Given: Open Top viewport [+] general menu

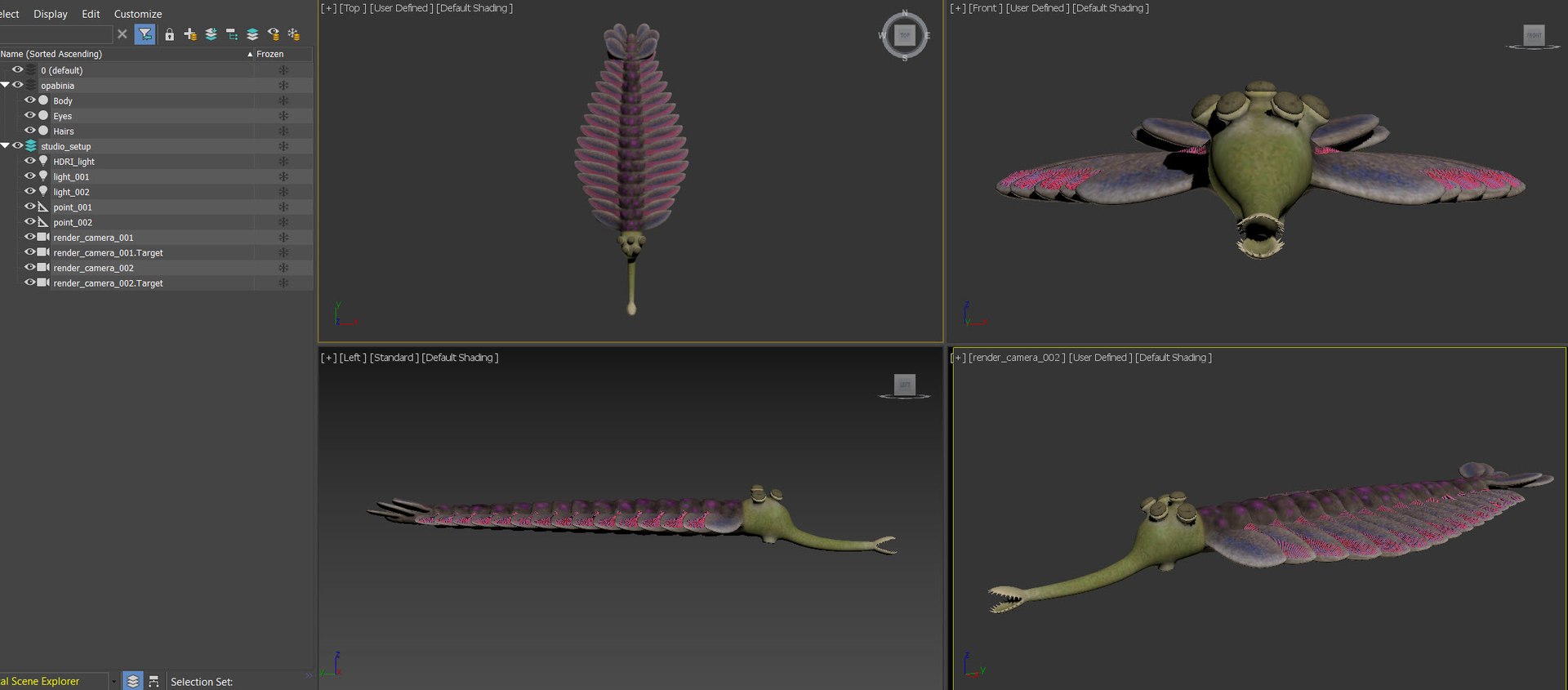Looking at the screenshot, I should 328,8.
